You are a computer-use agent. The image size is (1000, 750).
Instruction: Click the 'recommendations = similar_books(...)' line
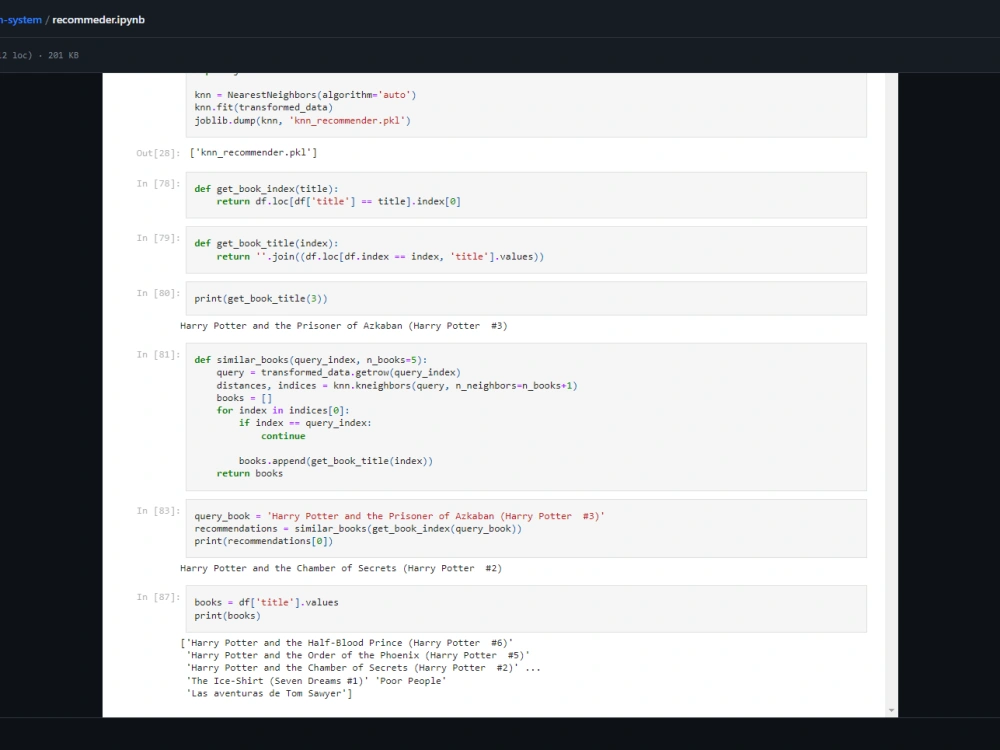(x=358, y=529)
